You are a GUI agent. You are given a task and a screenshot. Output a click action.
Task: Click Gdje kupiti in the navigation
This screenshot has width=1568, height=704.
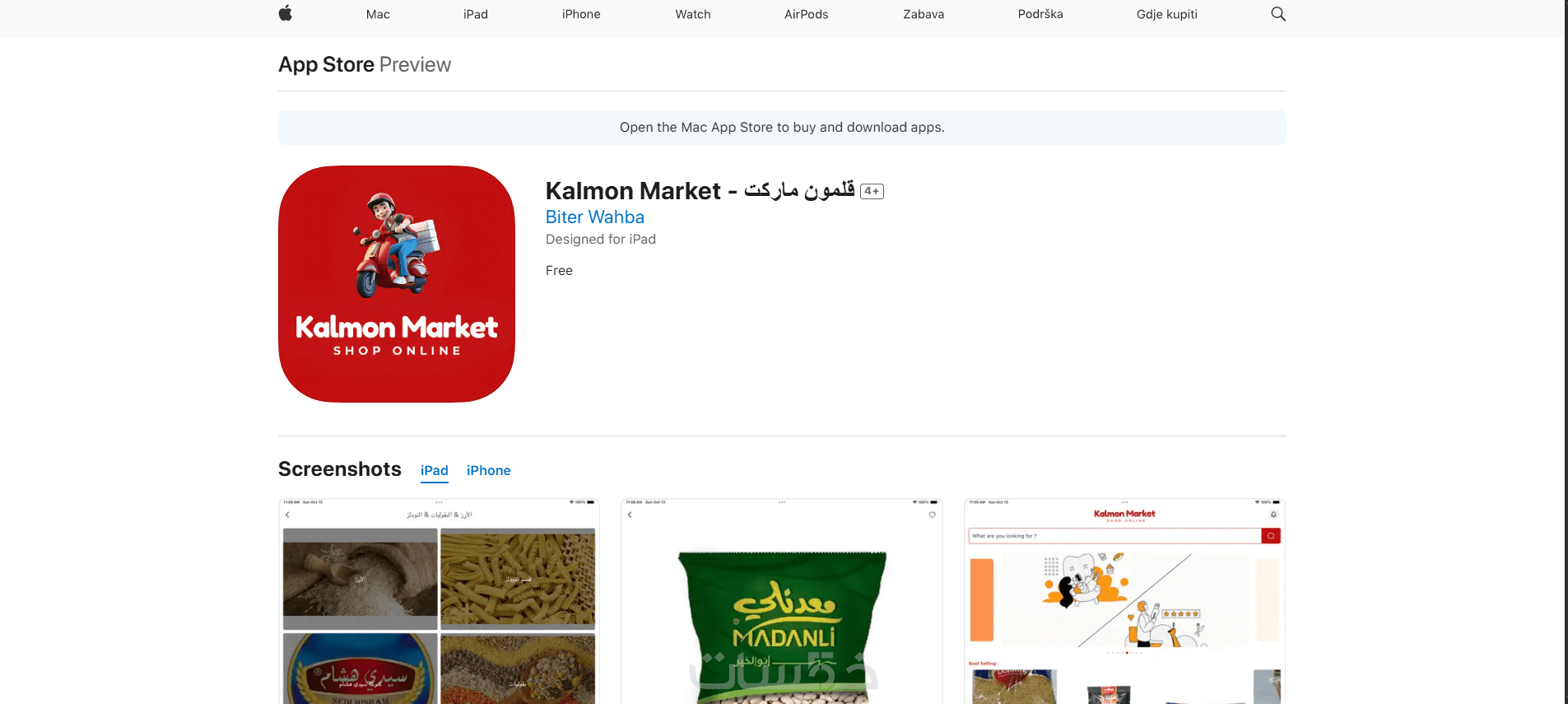[x=1167, y=14]
